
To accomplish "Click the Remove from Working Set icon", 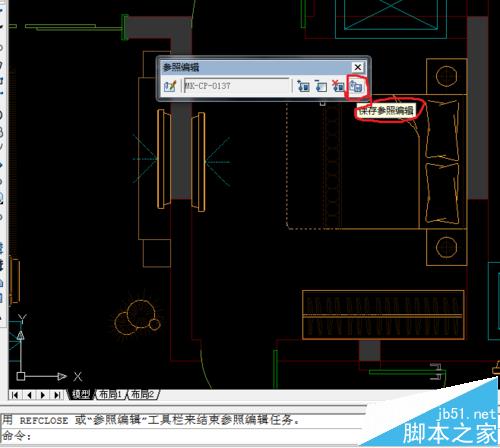I will tap(321, 86).
